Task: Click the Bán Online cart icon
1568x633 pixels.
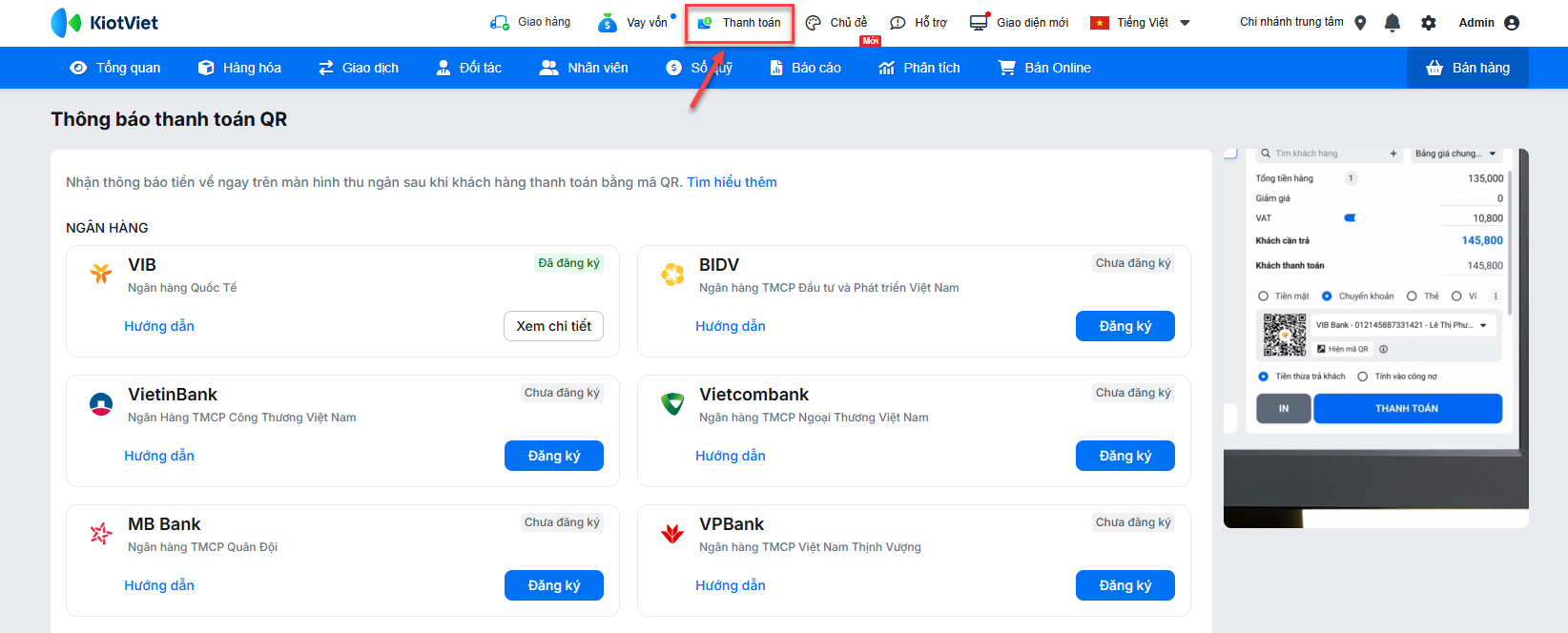Action: (x=1006, y=68)
